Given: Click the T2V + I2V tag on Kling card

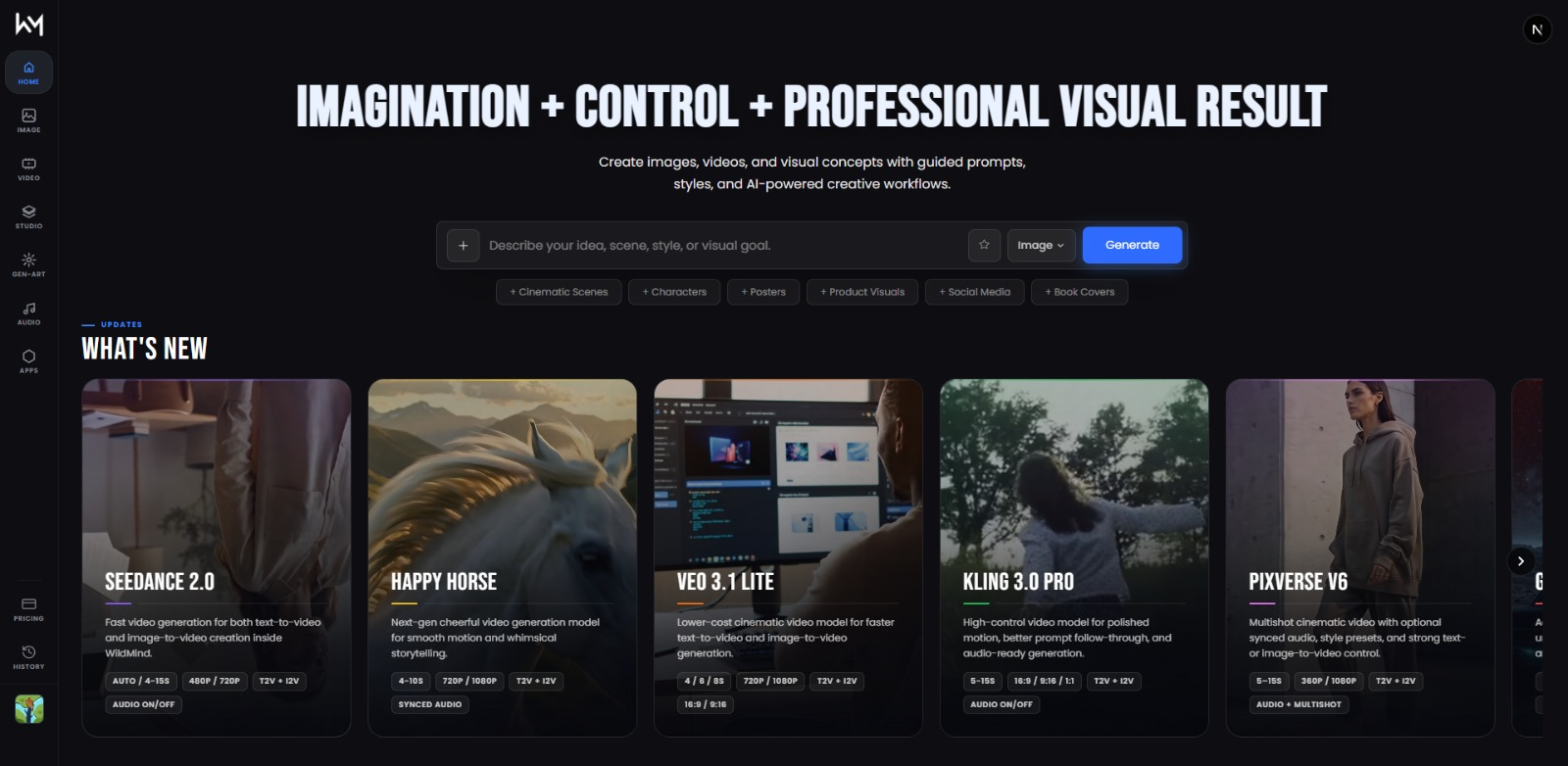Looking at the screenshot, I should (1113, 681).
